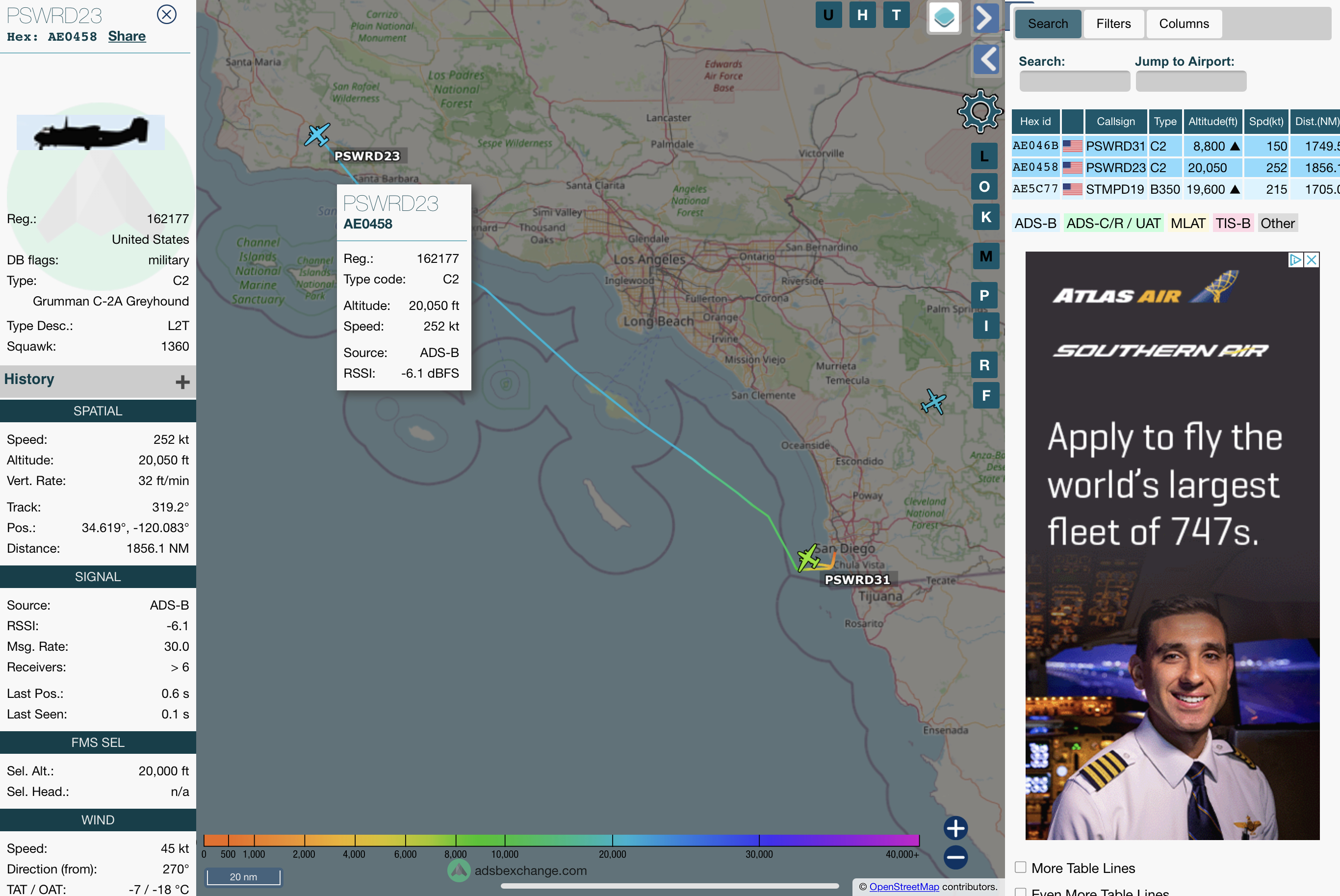Click the MLAT legend label

click(x=1187, y=224)
